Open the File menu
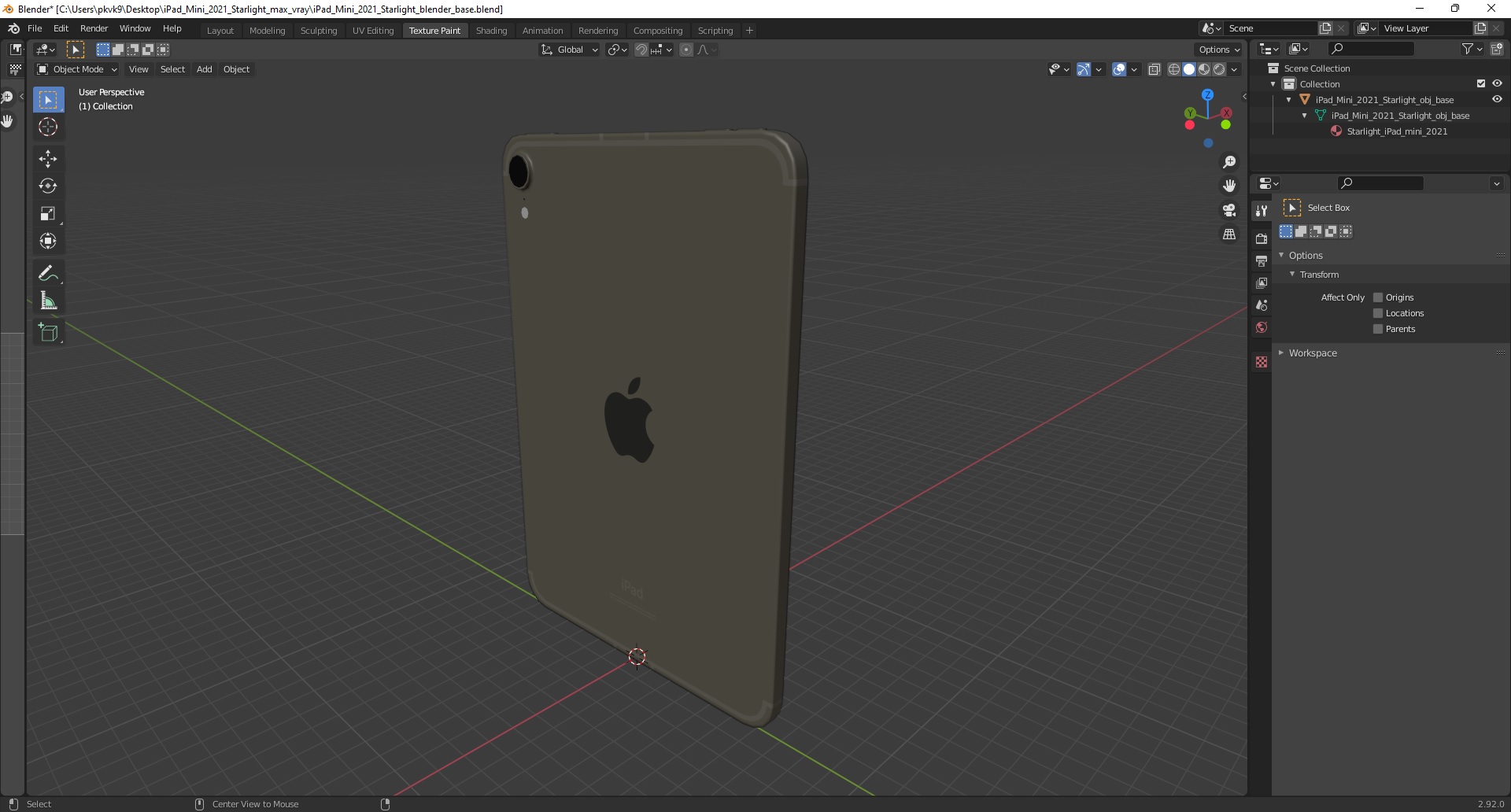The width and height of the screenshot is (1511, 812). [x=35, y=28]
